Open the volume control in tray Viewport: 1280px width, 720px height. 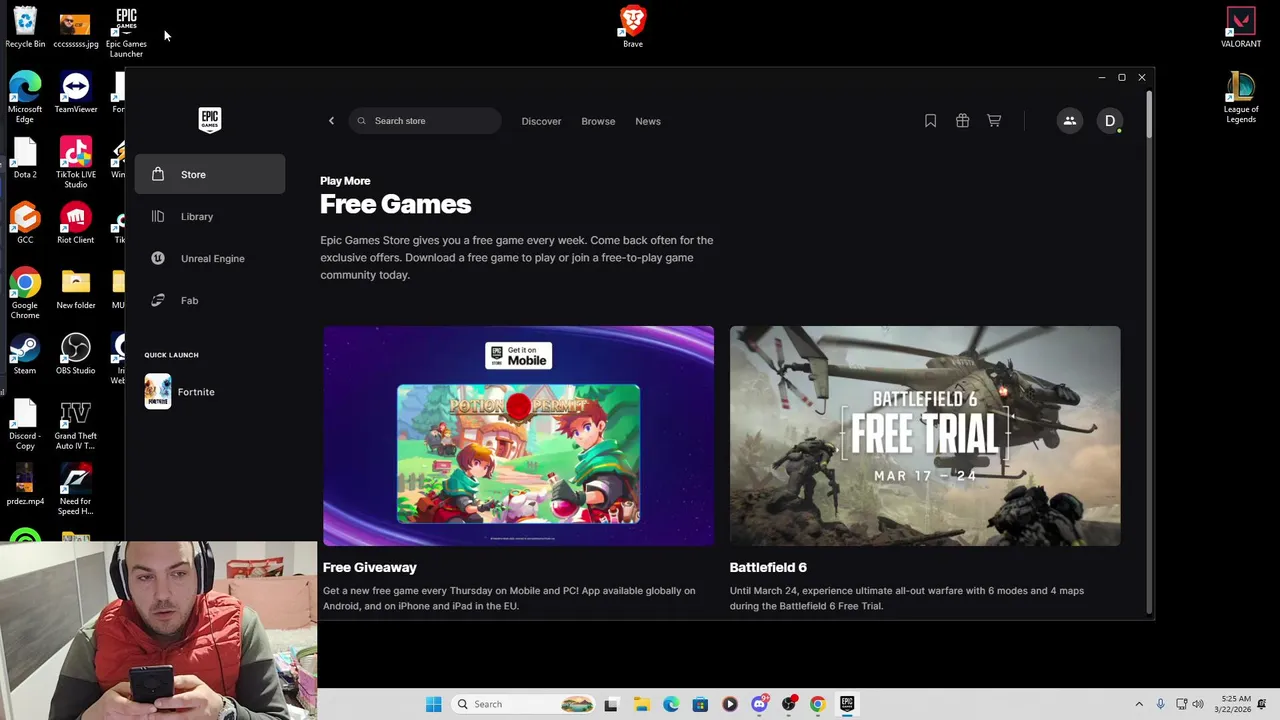coord(1198,704)
